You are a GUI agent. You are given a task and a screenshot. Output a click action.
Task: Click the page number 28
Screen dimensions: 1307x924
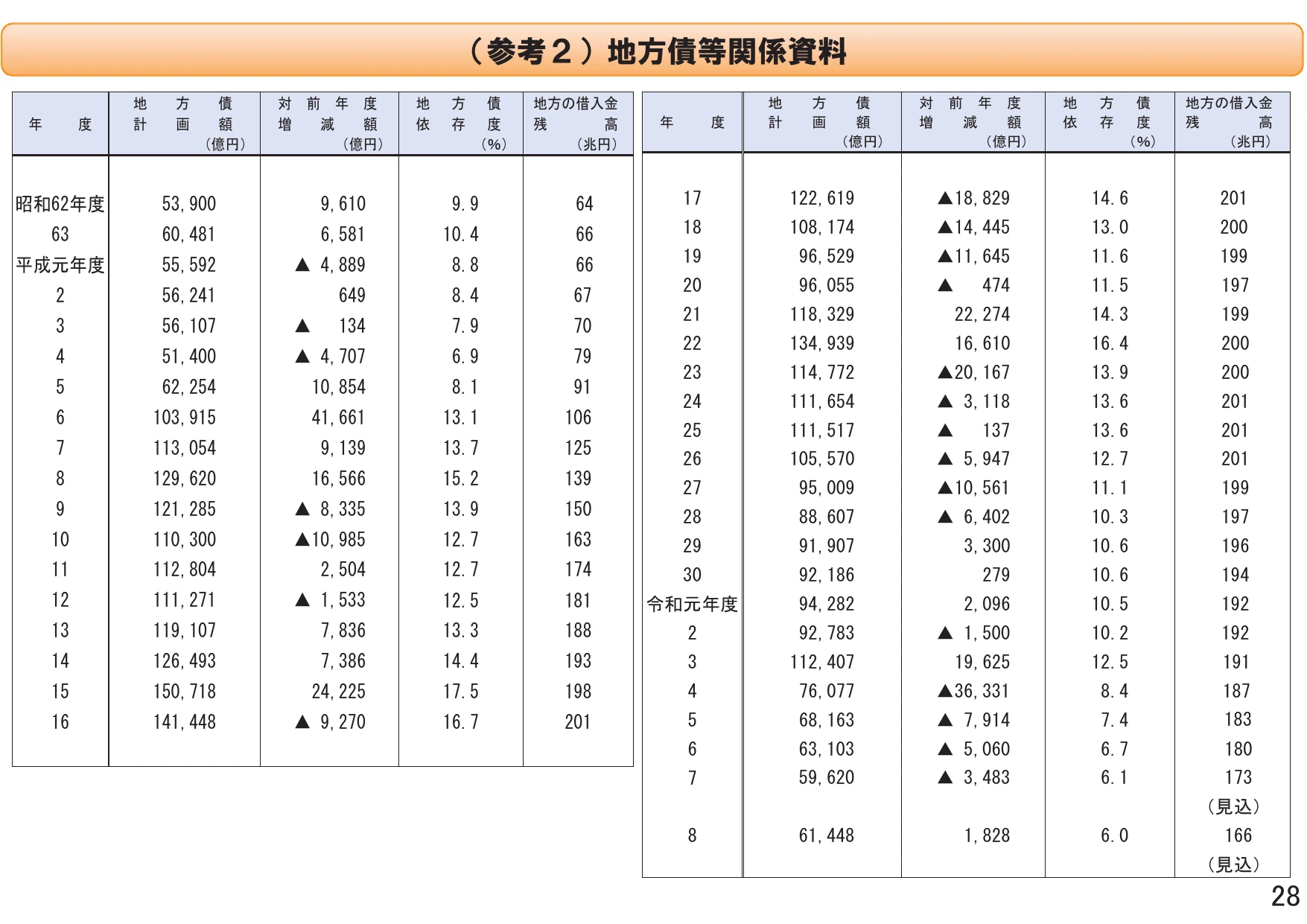coord(1285,896)
